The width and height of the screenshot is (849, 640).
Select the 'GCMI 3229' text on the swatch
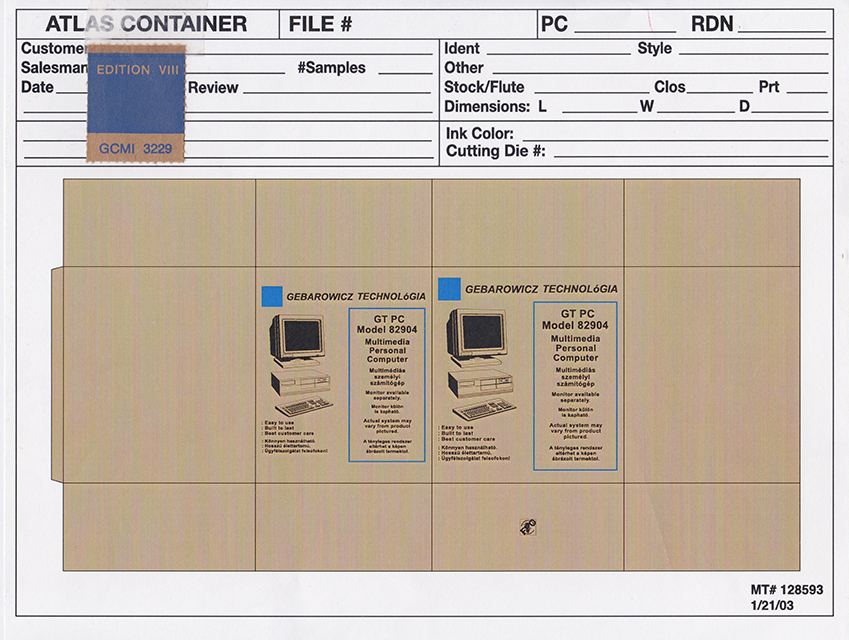[x=135, y=148]
